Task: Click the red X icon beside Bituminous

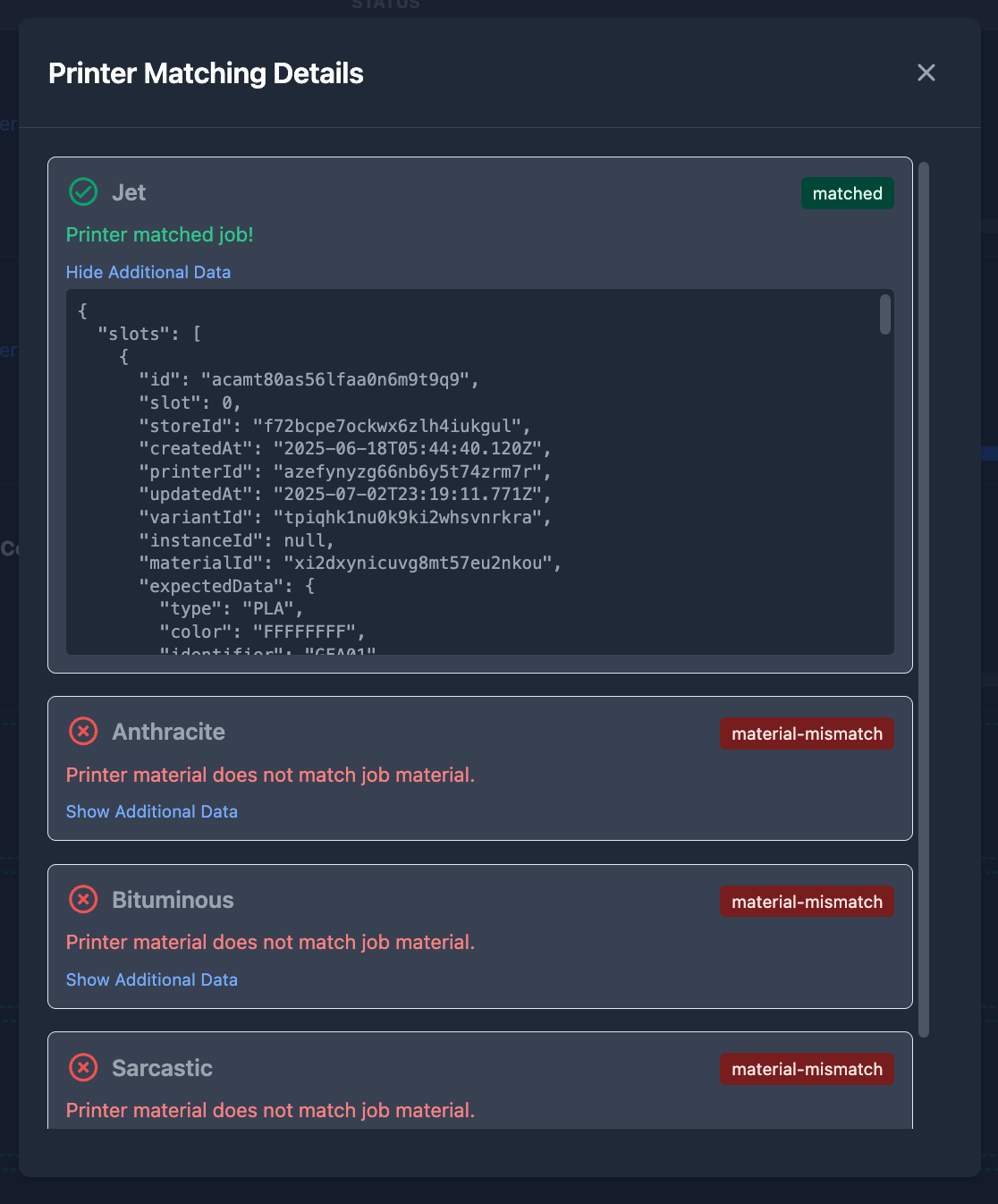Action: [83, 899]
